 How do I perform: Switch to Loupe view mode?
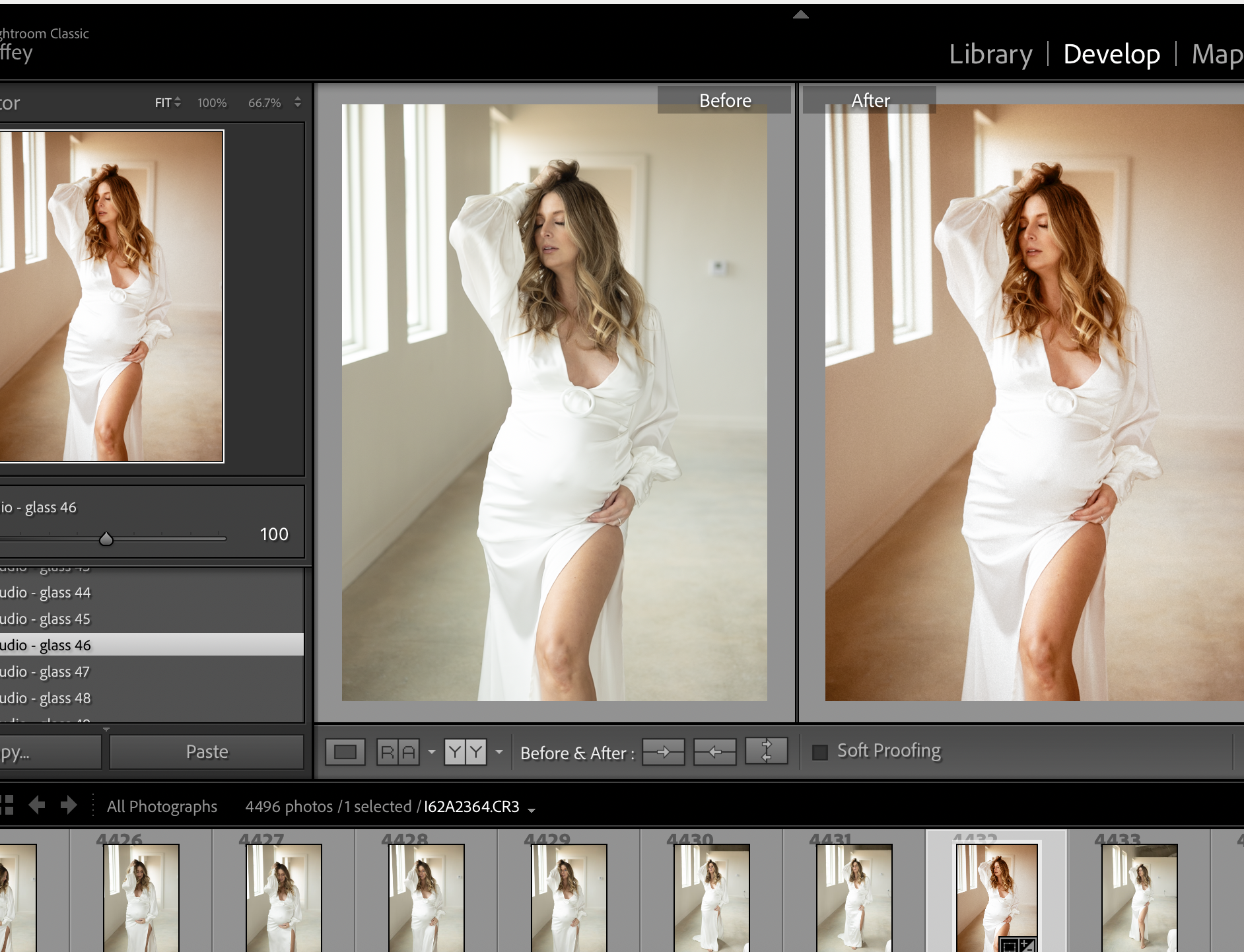point(345,752)
